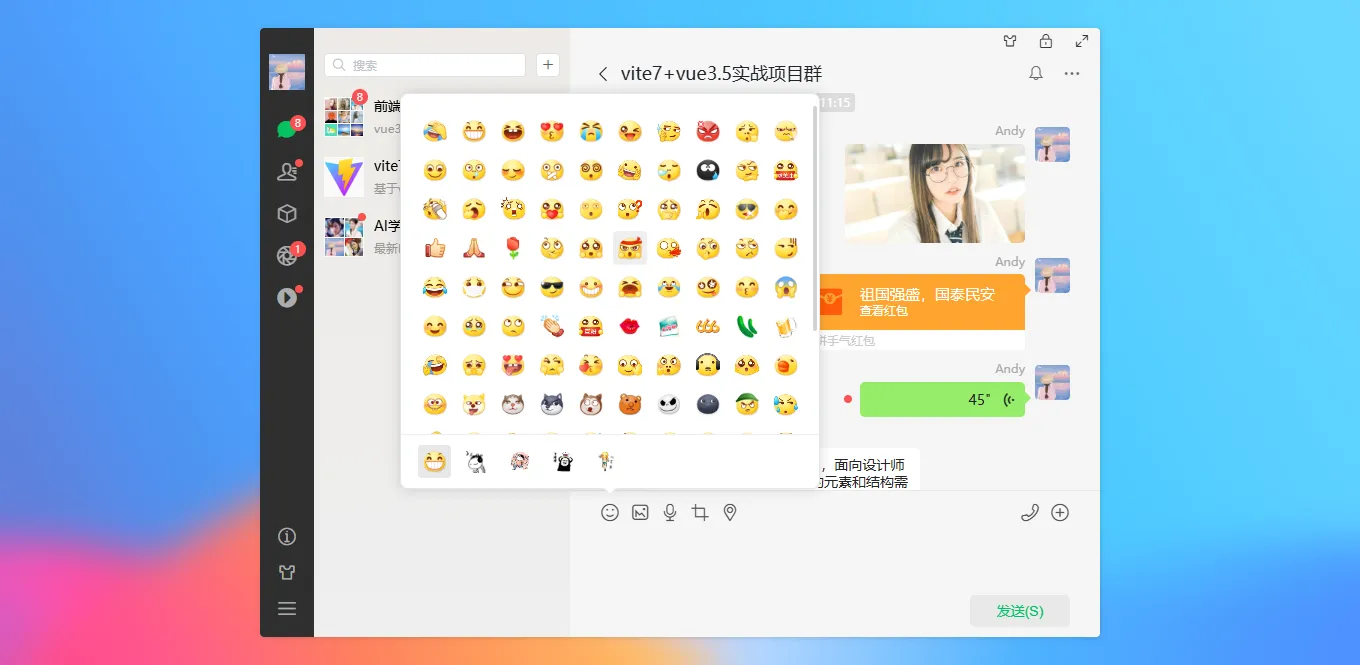
Task: Click the notification bell in chat header
Action: click(x=1036, y=73)
